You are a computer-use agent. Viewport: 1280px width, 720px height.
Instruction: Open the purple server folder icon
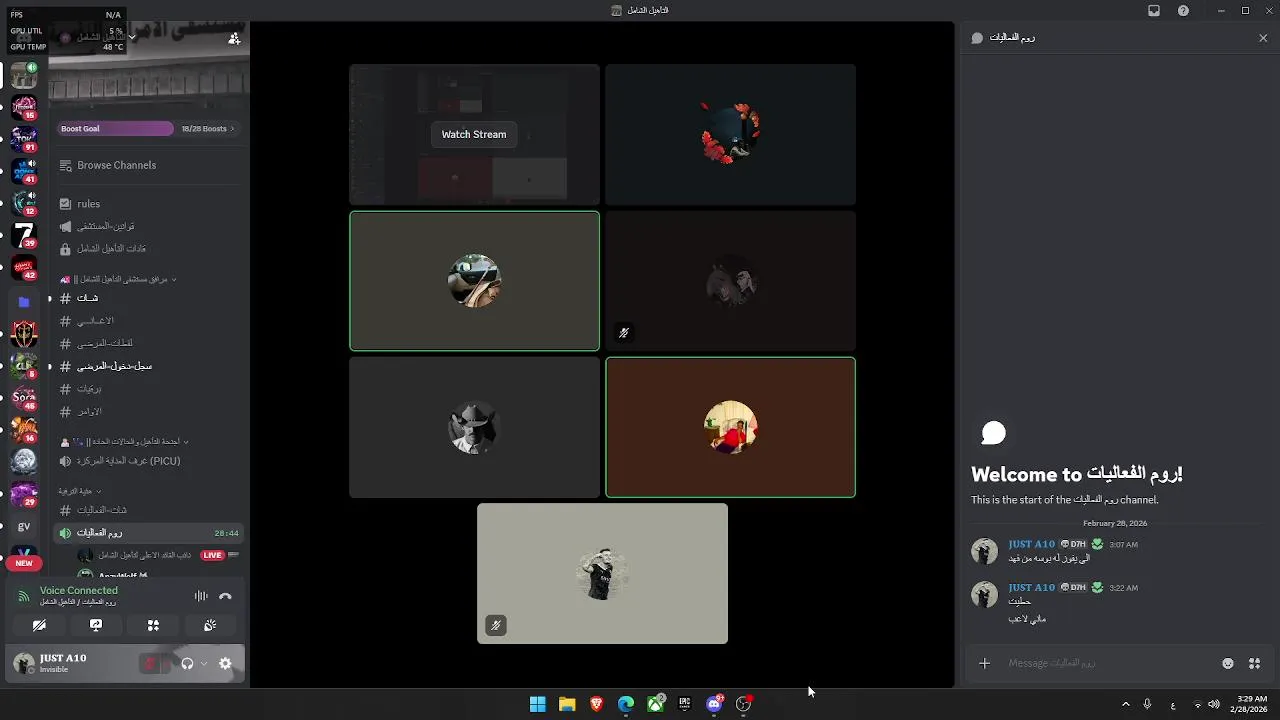coord(24,301)
